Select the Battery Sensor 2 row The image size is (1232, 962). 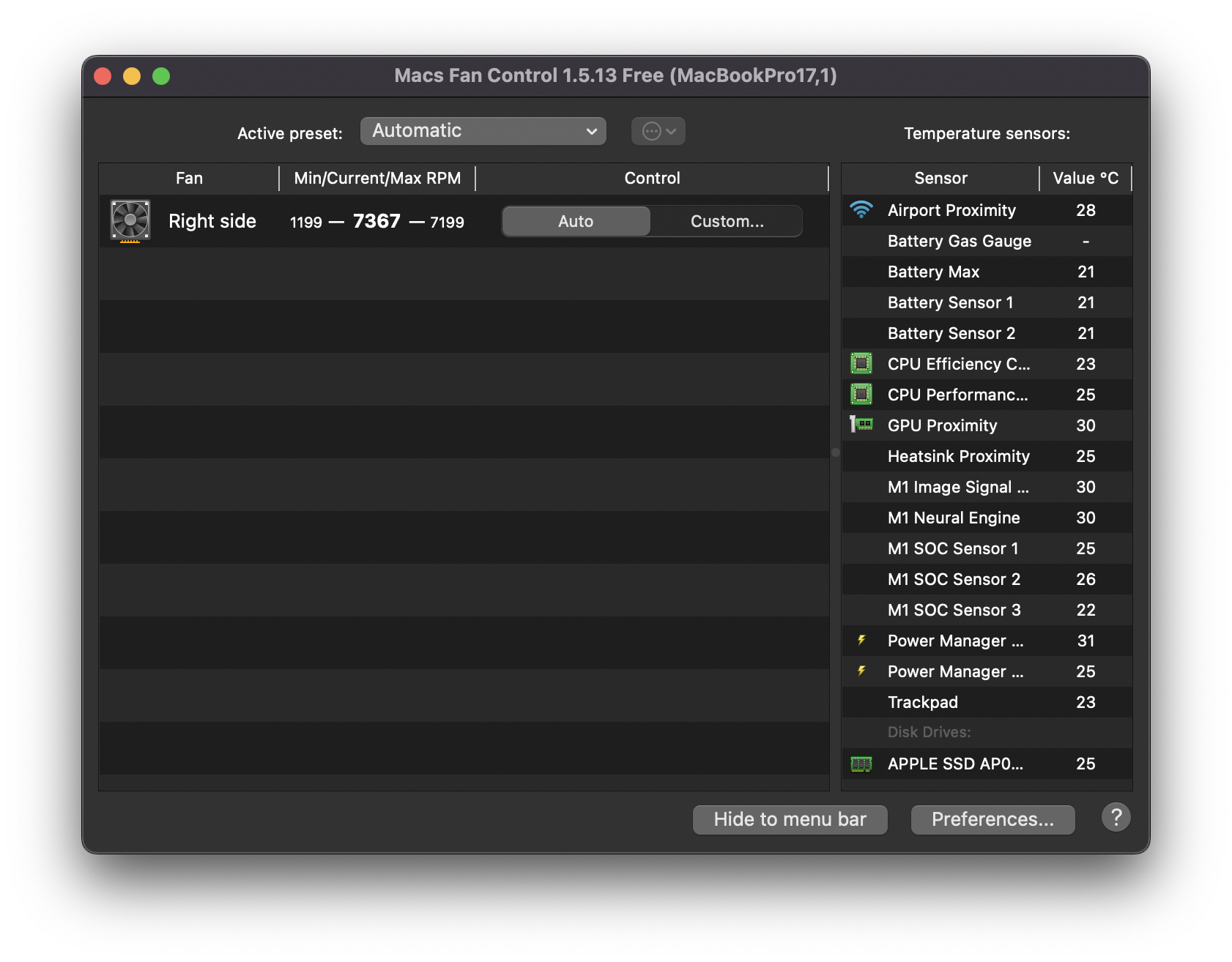987,333
